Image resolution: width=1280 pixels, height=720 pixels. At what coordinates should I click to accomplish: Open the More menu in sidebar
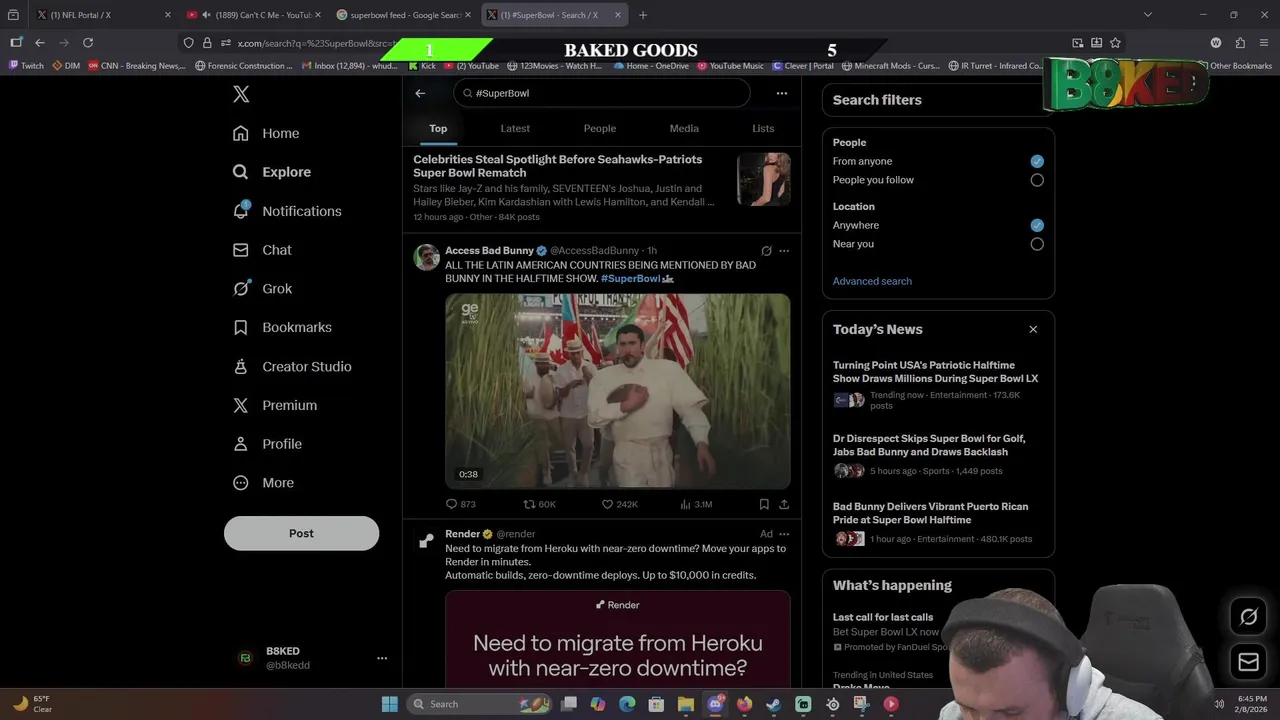[264, 483]
